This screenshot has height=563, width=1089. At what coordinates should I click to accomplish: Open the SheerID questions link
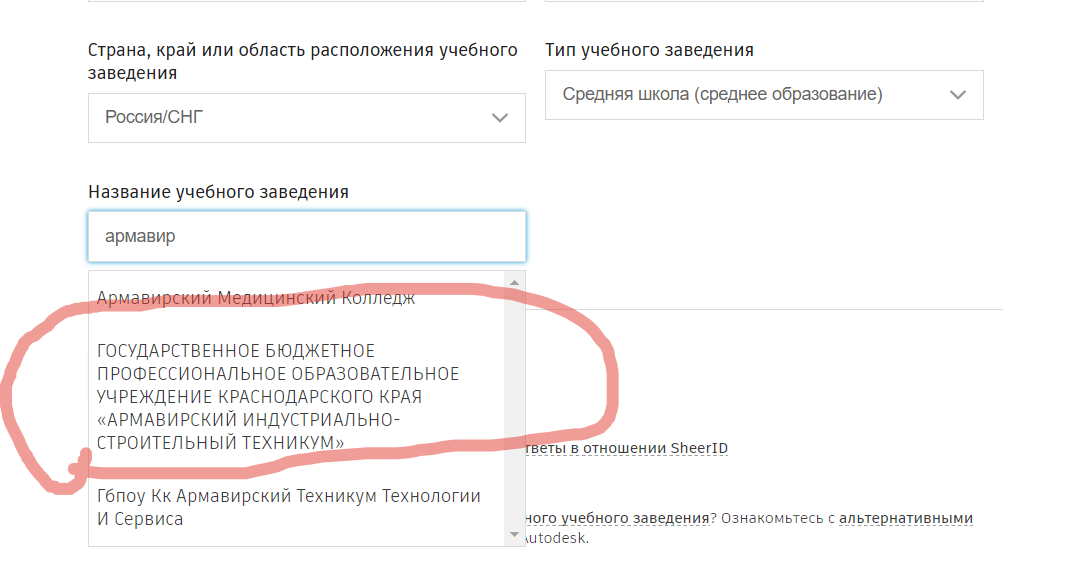pos(627,448)
